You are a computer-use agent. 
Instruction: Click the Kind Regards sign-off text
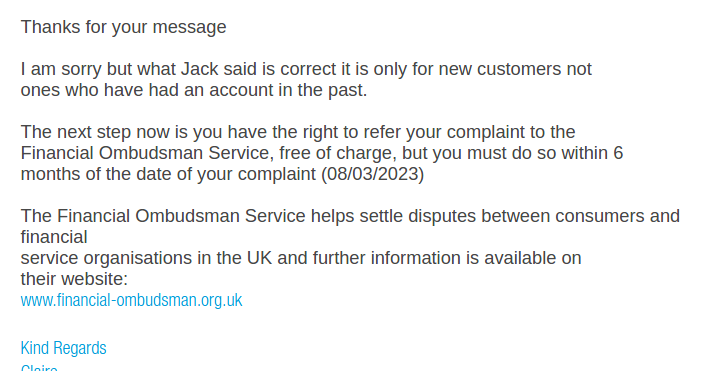pos(64,348)
